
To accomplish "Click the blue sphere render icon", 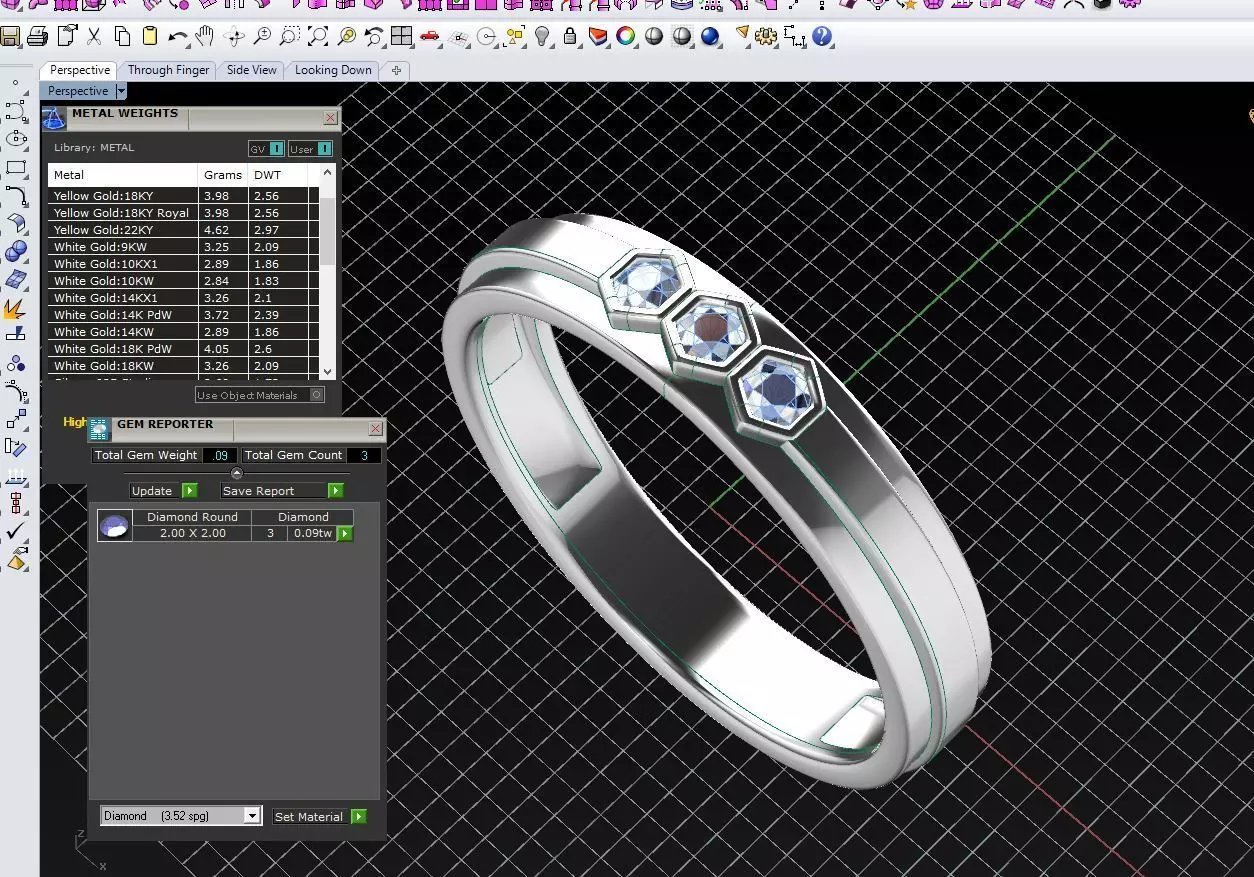I will point(710,37).
